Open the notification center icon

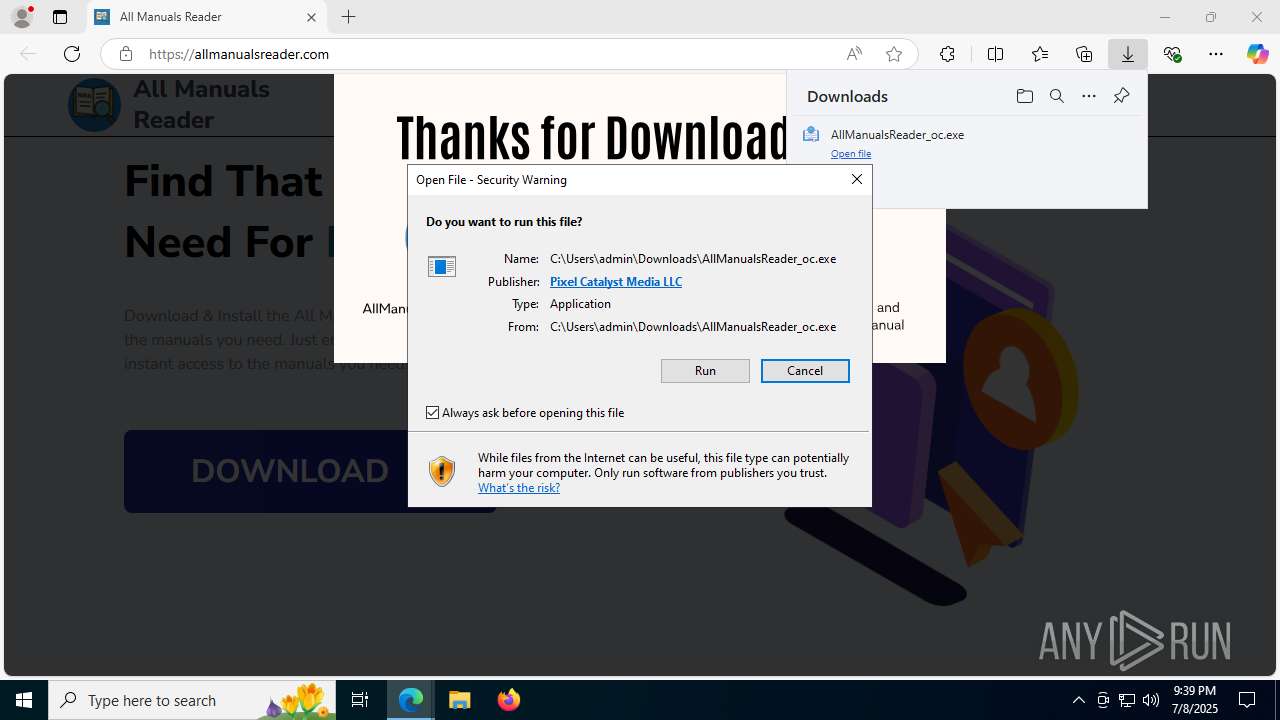pyautogui.click(x=1247, y=700)
